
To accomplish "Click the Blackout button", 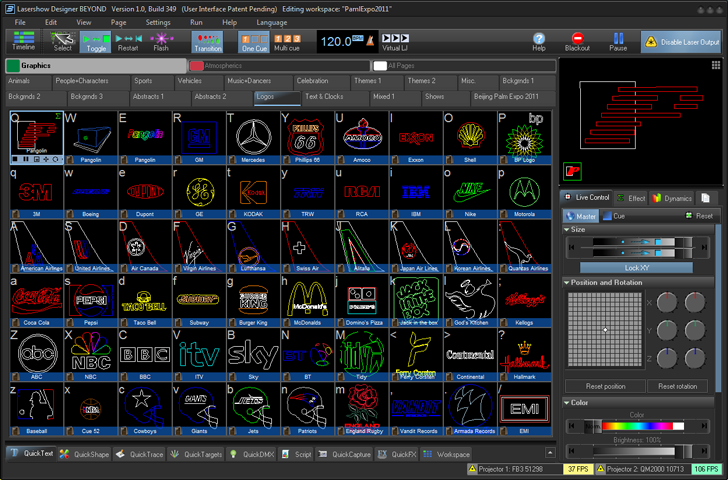I will [x=577, y=41].
